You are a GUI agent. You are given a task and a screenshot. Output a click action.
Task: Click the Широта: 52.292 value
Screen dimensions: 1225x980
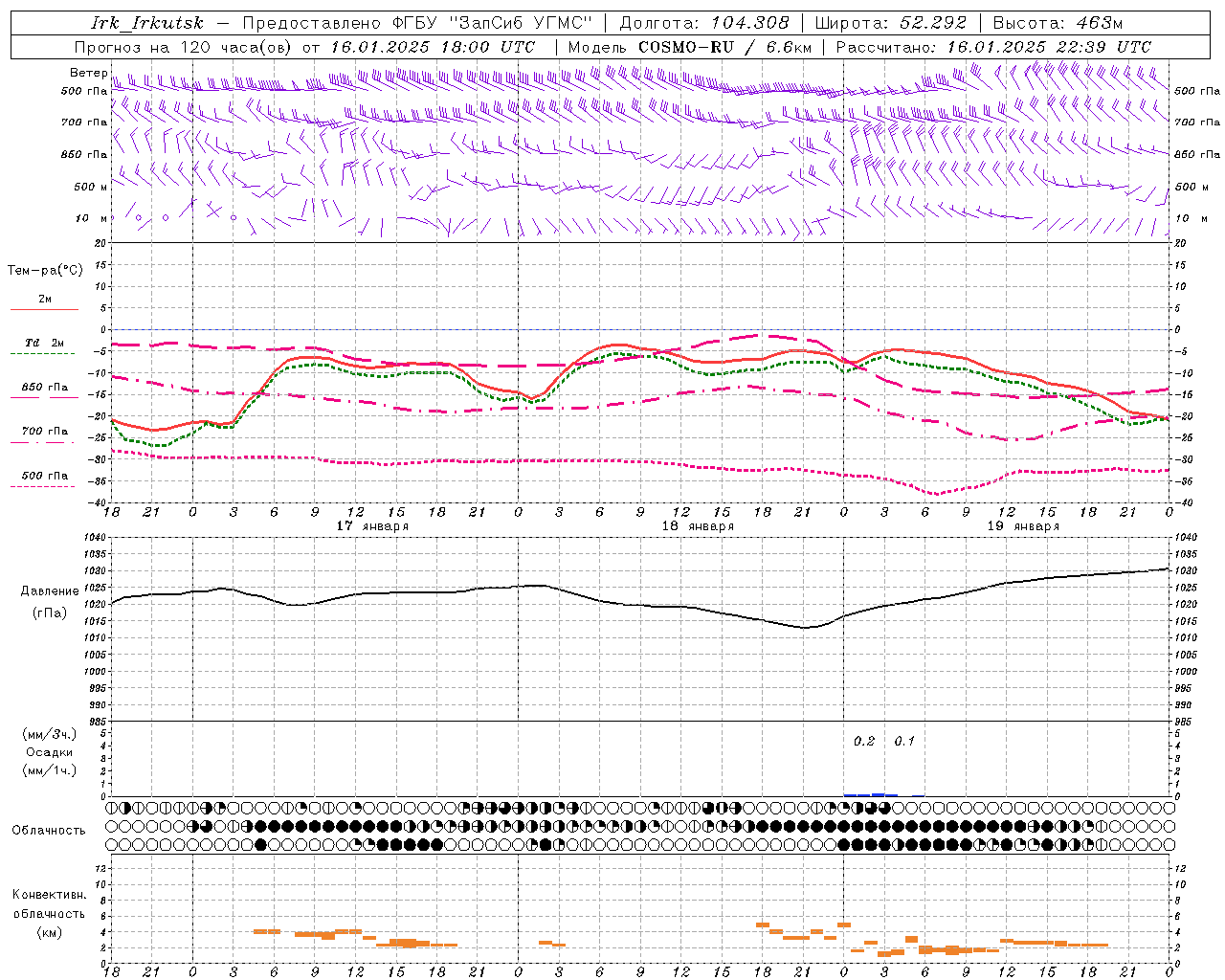(891, 23)
